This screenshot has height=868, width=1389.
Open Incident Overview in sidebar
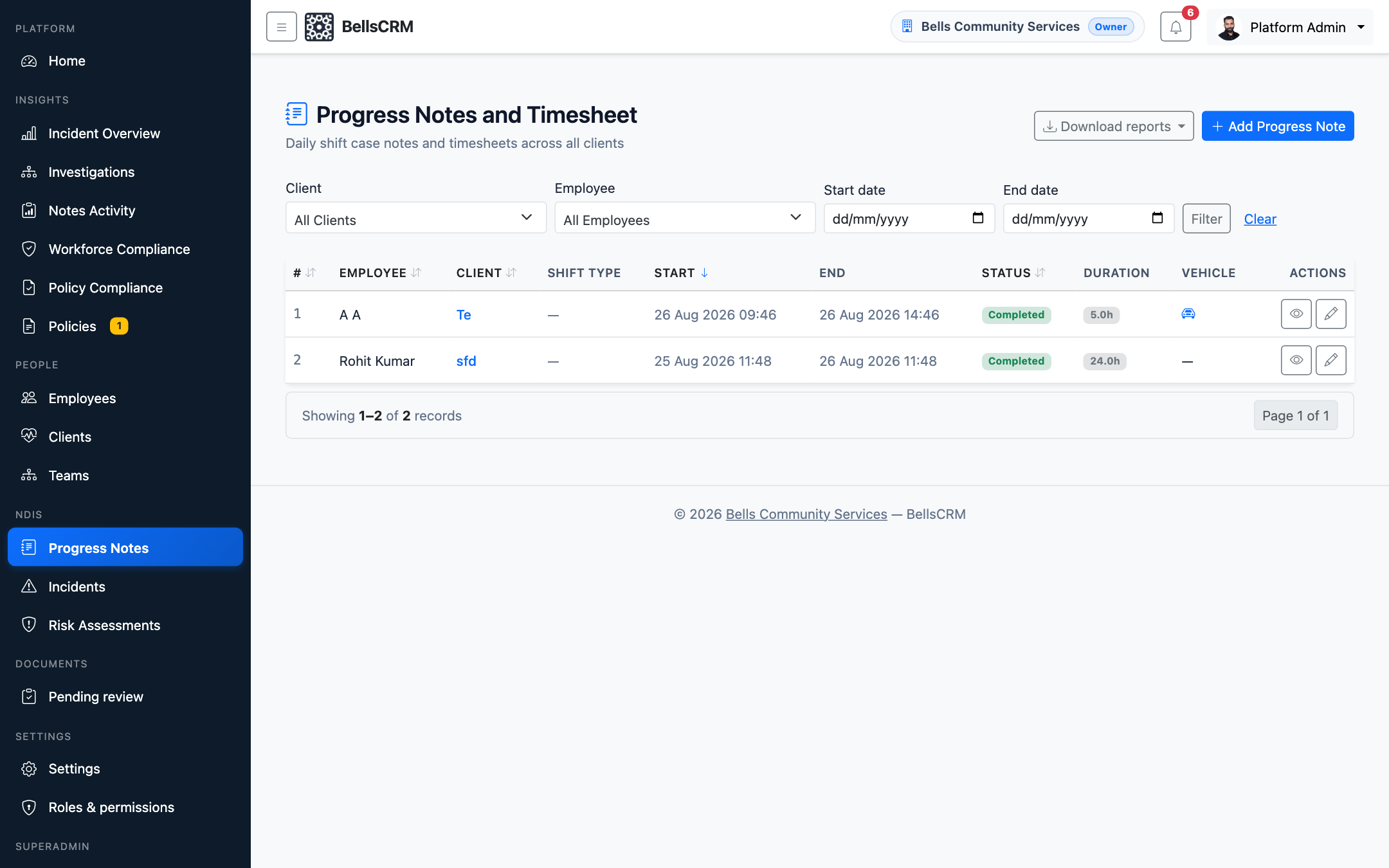(x=125, y=134)
